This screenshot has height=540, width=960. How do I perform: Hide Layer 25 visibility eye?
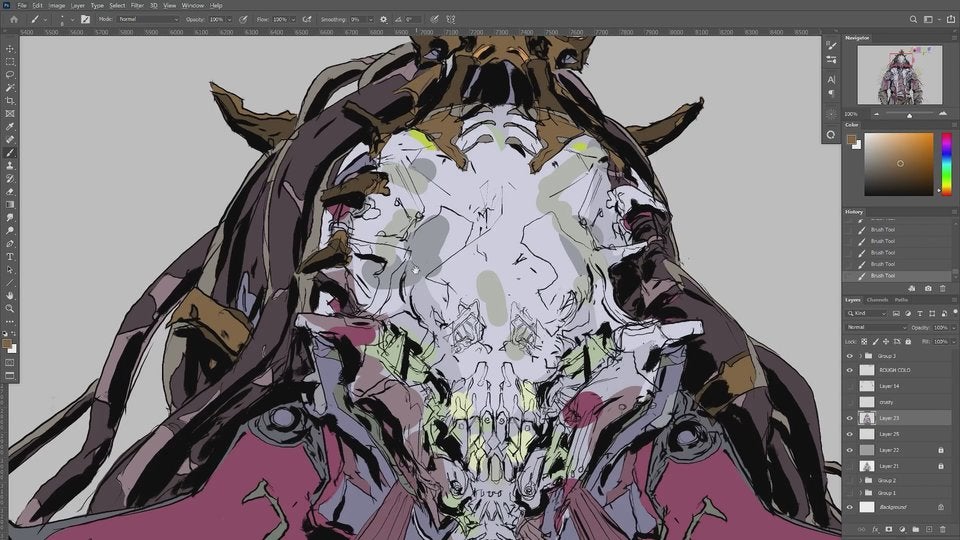pyautogui.click(x=849, y=434)
